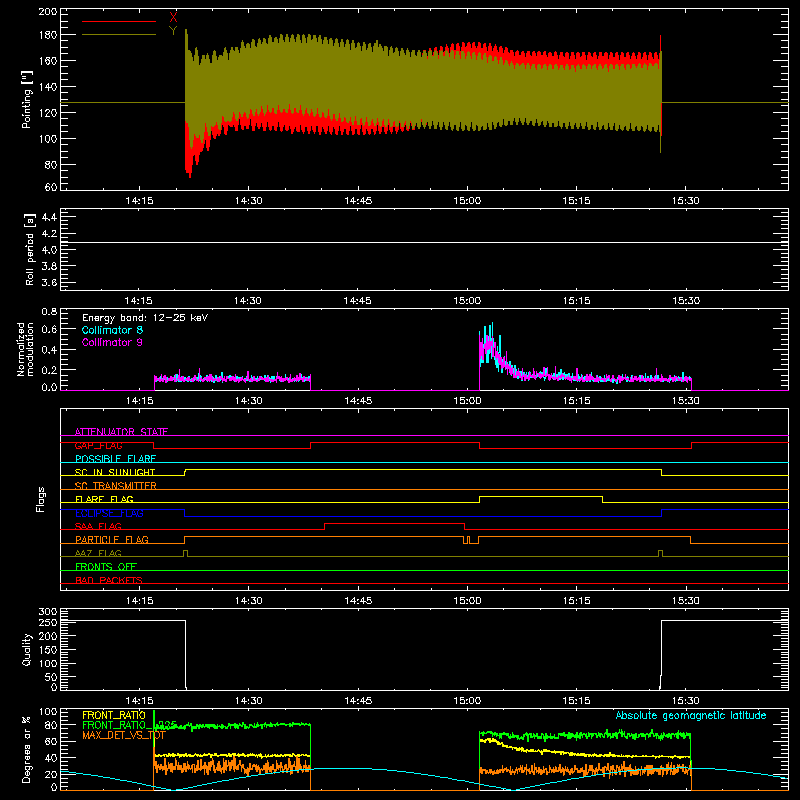This screenshot has height=800, width=800.
Task: Click the 4.4 value on Roll period axis
Action: tap(49, 217)
